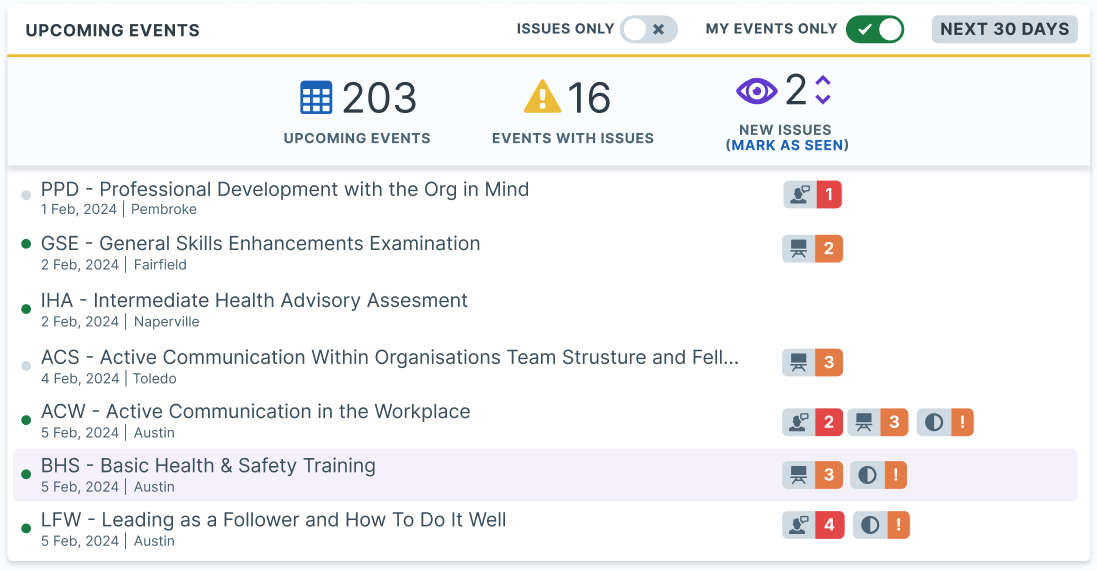
Task: Click the purple eye new issues icon
Action: tap(756, 91)
